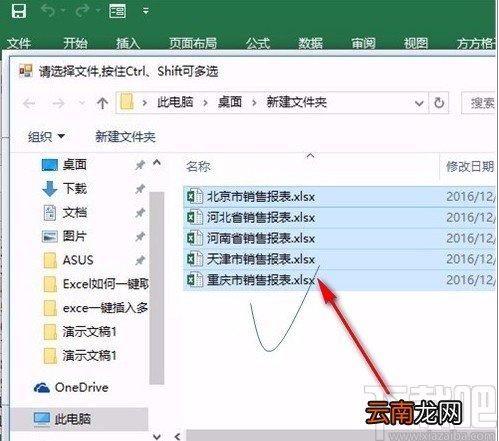Sort files by 修改日期 column header
The image size is (499, 441).
click(x=470, y=166)
